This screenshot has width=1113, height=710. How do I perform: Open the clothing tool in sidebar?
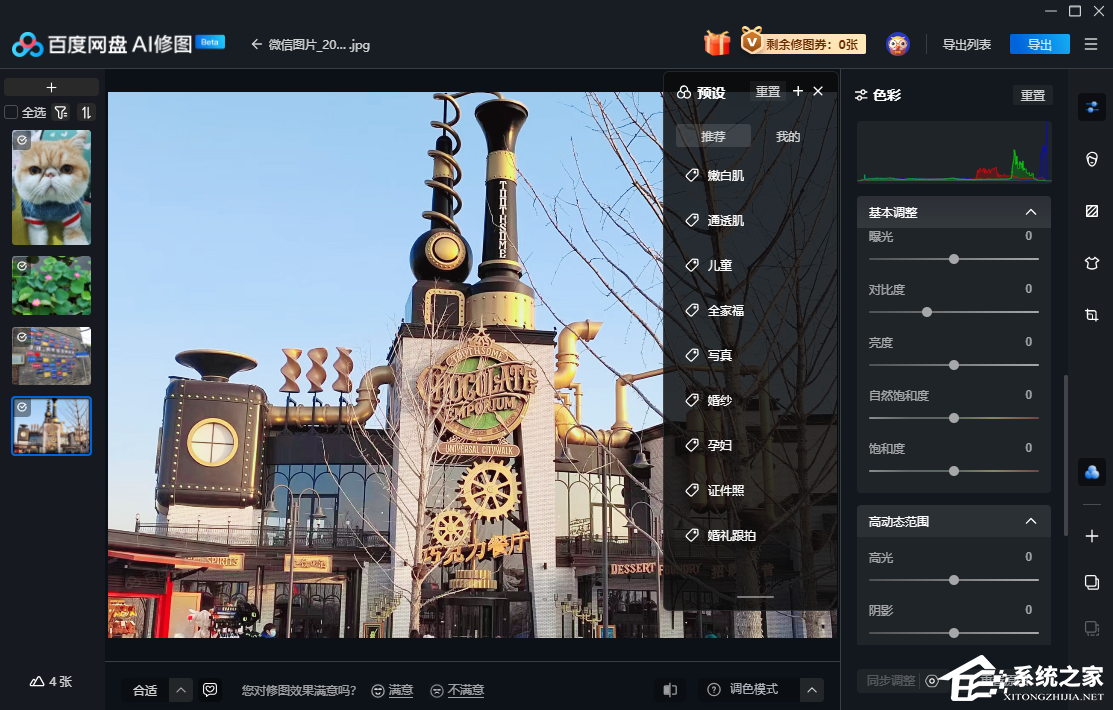point(1092,263)
